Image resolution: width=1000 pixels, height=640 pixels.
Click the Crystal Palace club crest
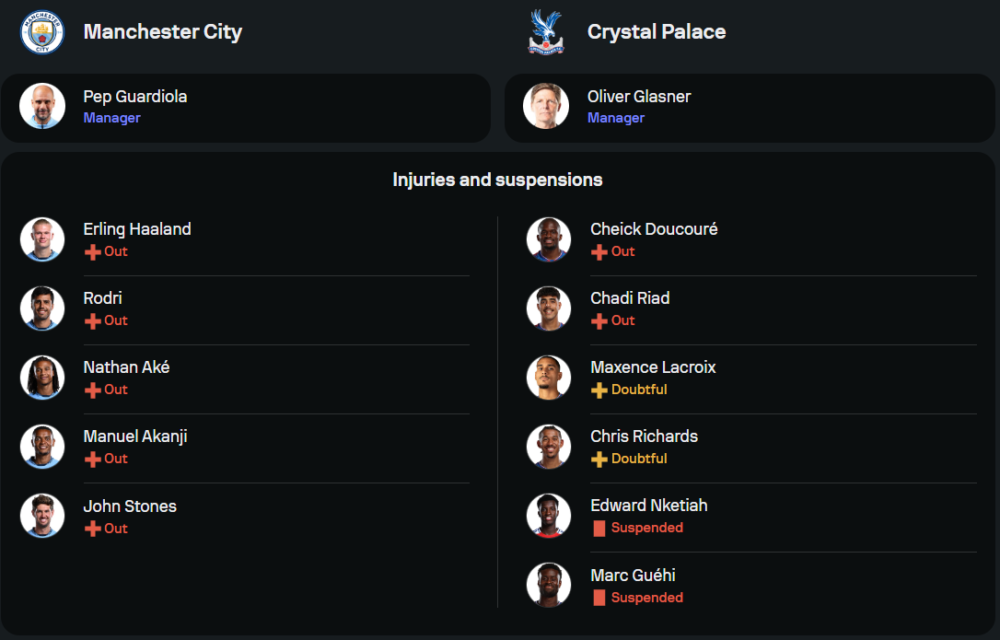pyautogui.click(x=546, y=32)
